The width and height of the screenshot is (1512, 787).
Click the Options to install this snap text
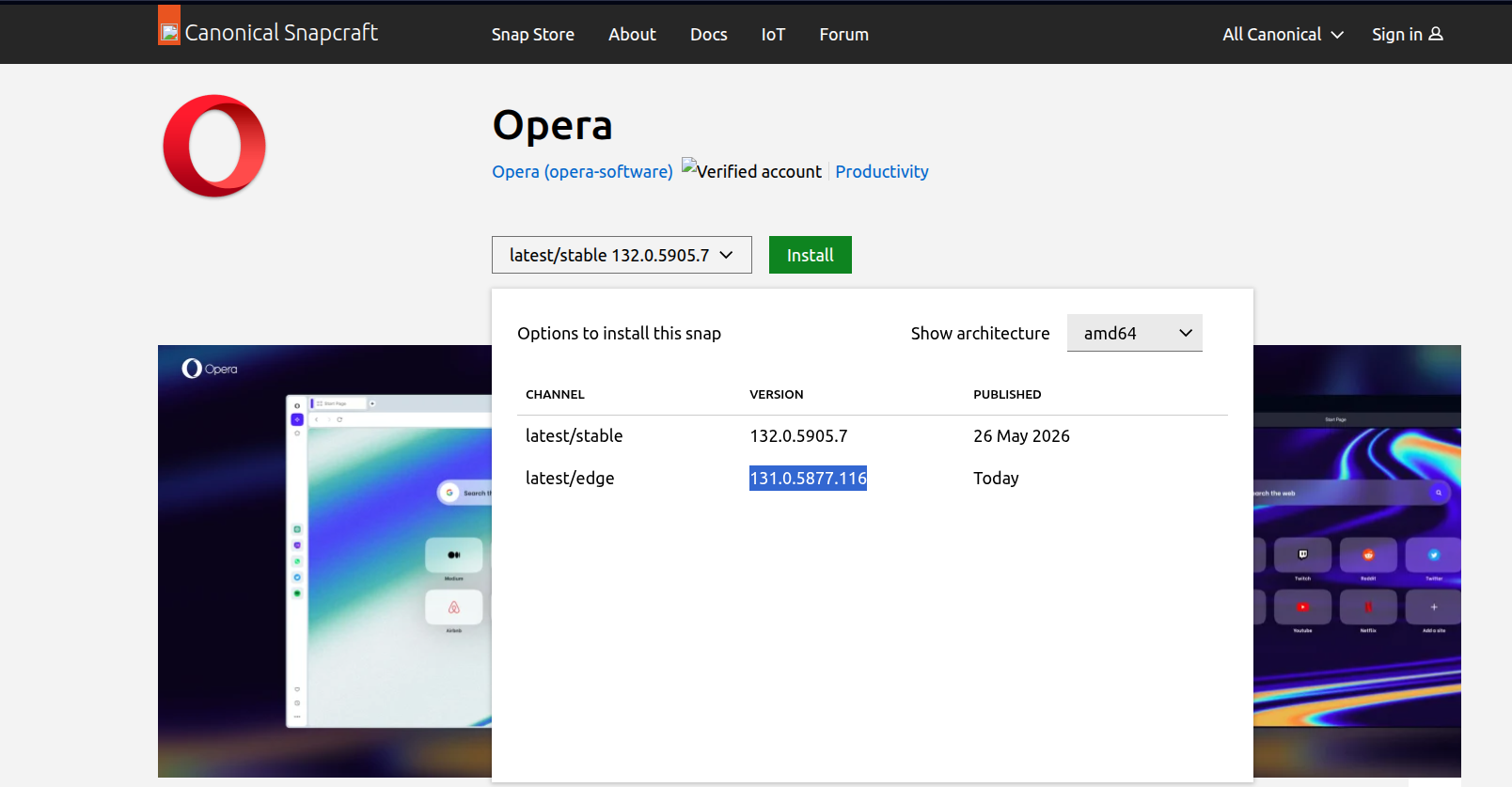pyautogui.click(x=619, y=333)
